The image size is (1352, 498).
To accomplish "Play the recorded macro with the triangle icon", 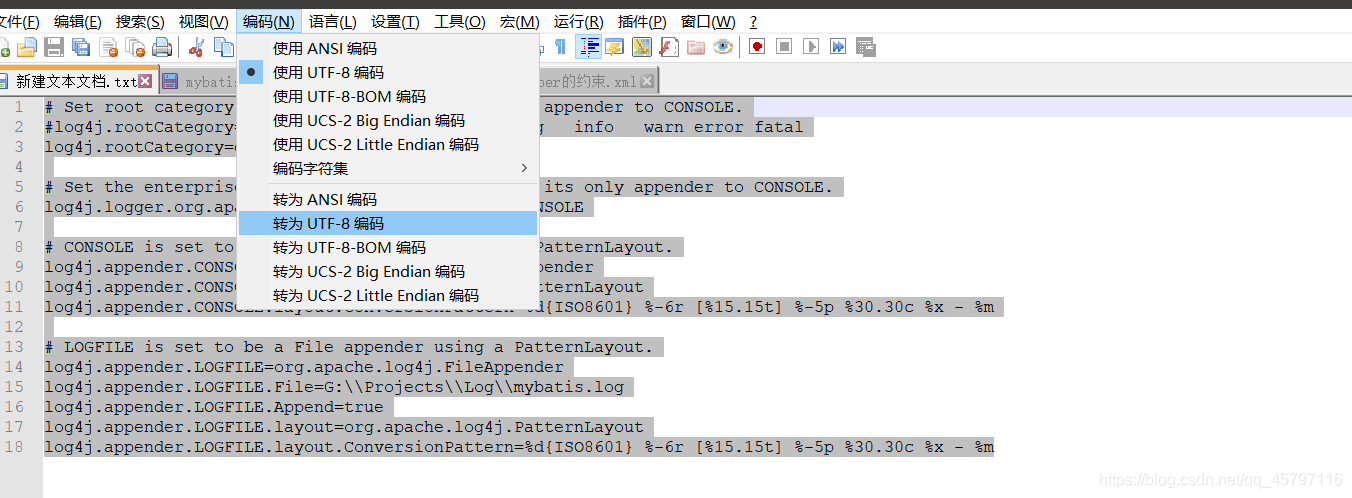I will tap(811, 46).
